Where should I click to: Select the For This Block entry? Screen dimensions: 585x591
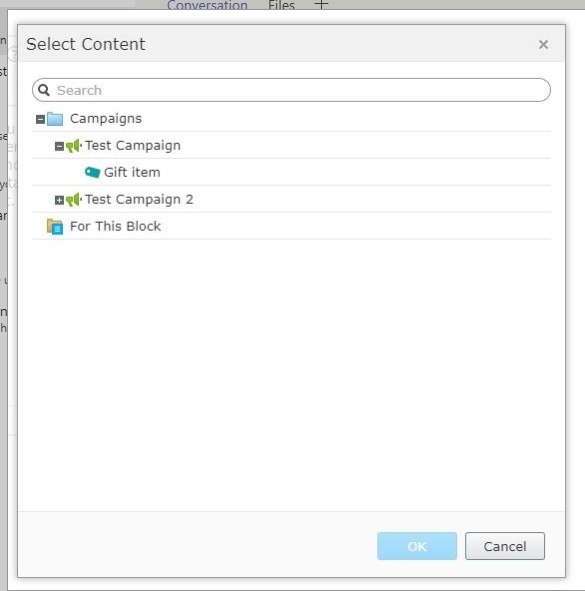(115, 226)
